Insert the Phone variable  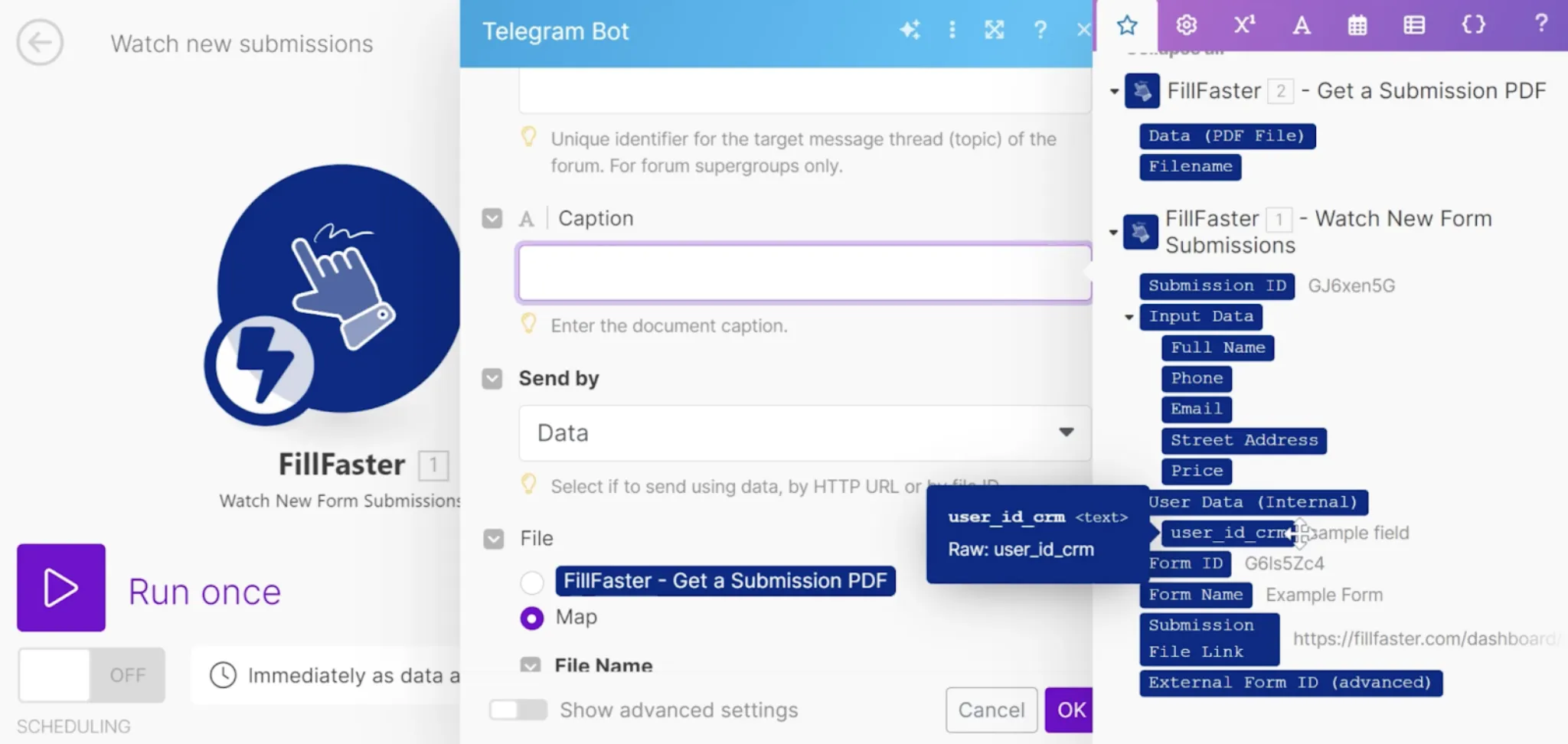coord(1197,379)
